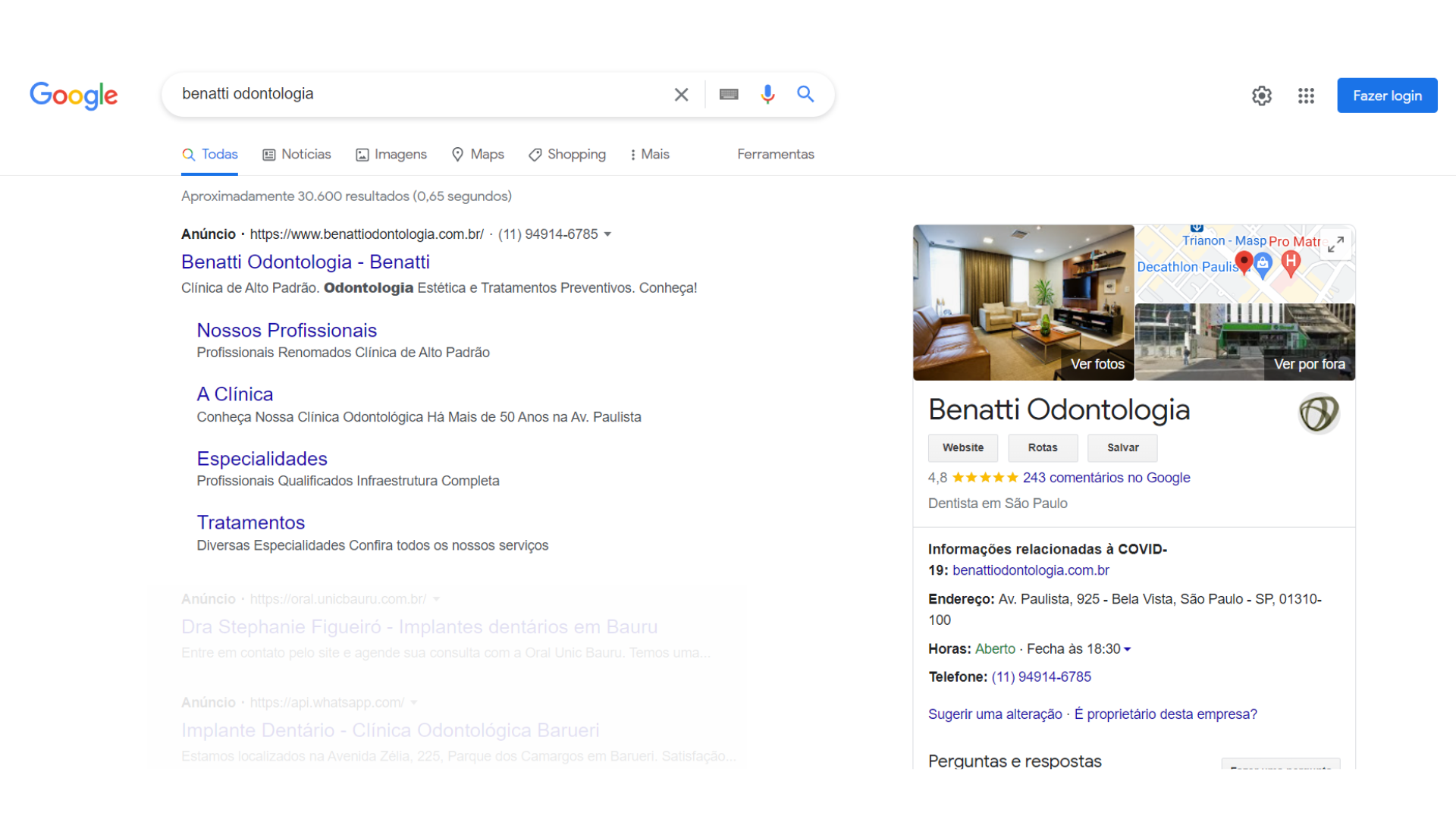Image resolution: width=1456 pixels, height=819 pixels.
Task: Open the 243 comentários no Google link
Action: click(1106, 478)
